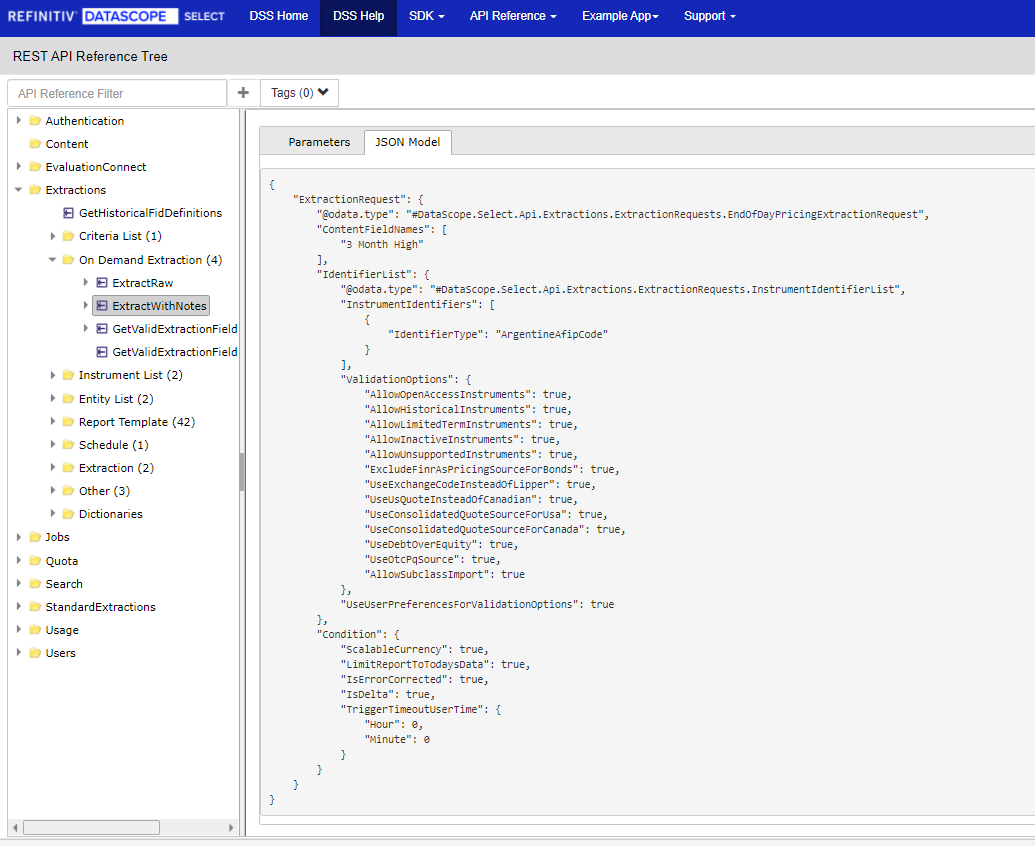The height and width of the screenshot is (846, 1035).
Task: Select the Entity List (2) tree label
Action: tap(116, 399)
